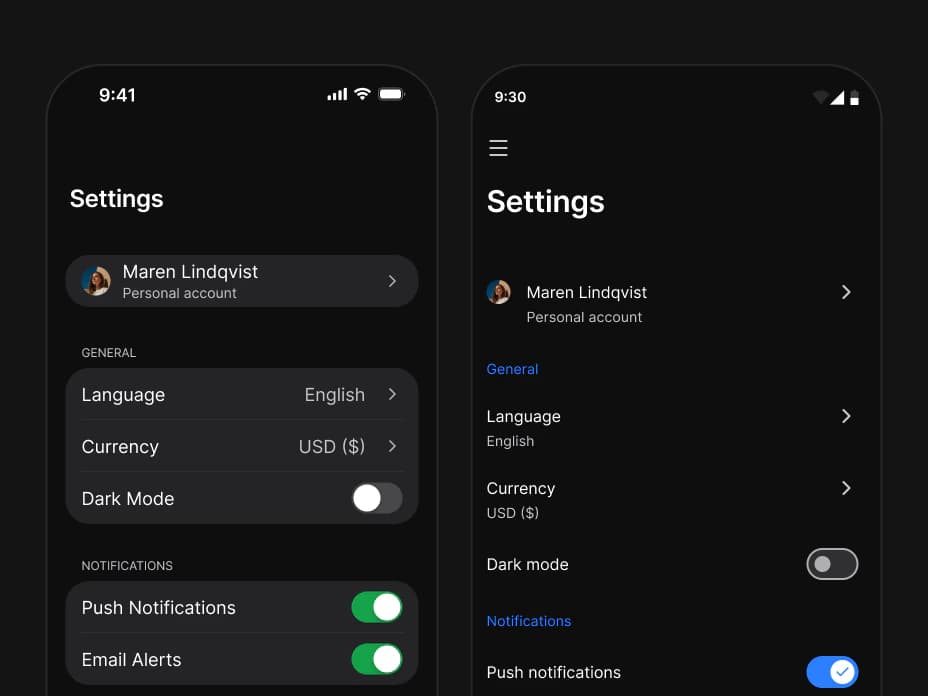Tap the Email Alerts label in iOS mockup
This screenshot has height=696, width=928.
131,660
